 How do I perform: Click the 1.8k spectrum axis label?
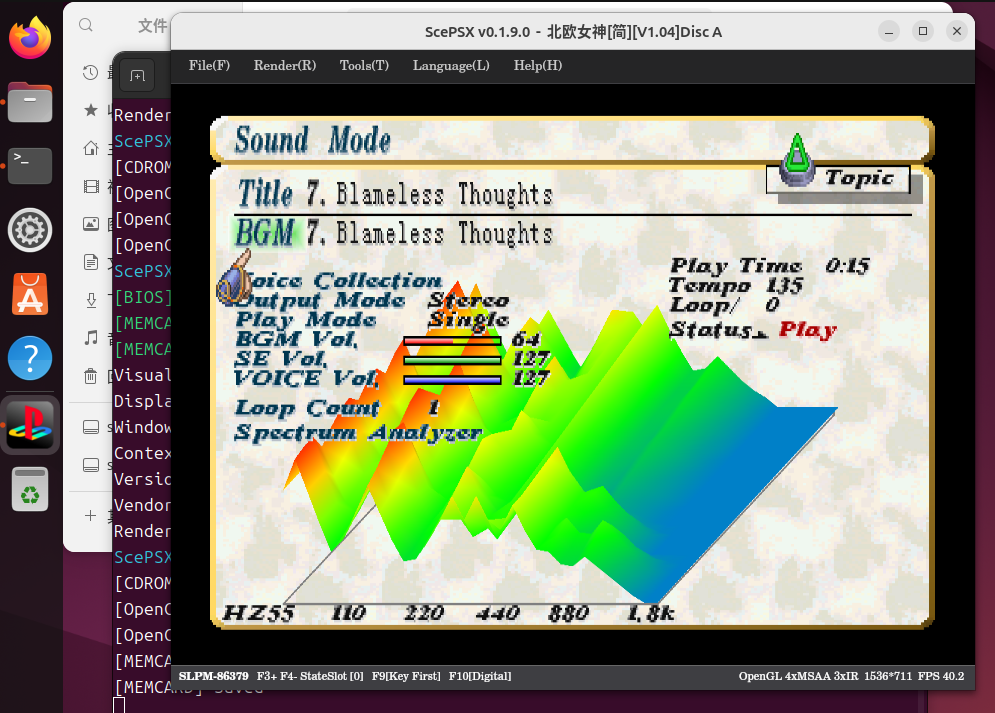coord(650,613)
